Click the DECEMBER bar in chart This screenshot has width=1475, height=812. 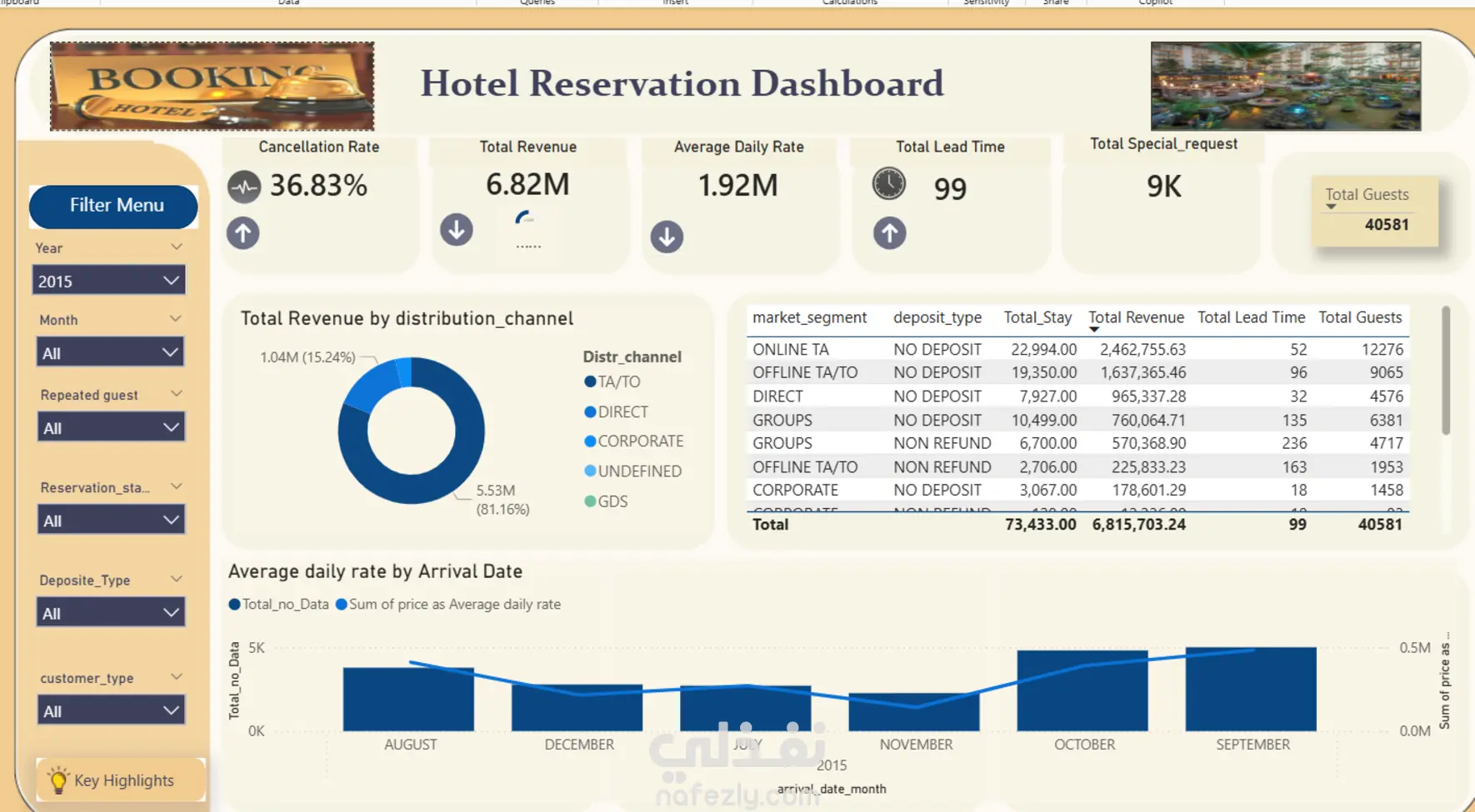[x=577, y=708]
